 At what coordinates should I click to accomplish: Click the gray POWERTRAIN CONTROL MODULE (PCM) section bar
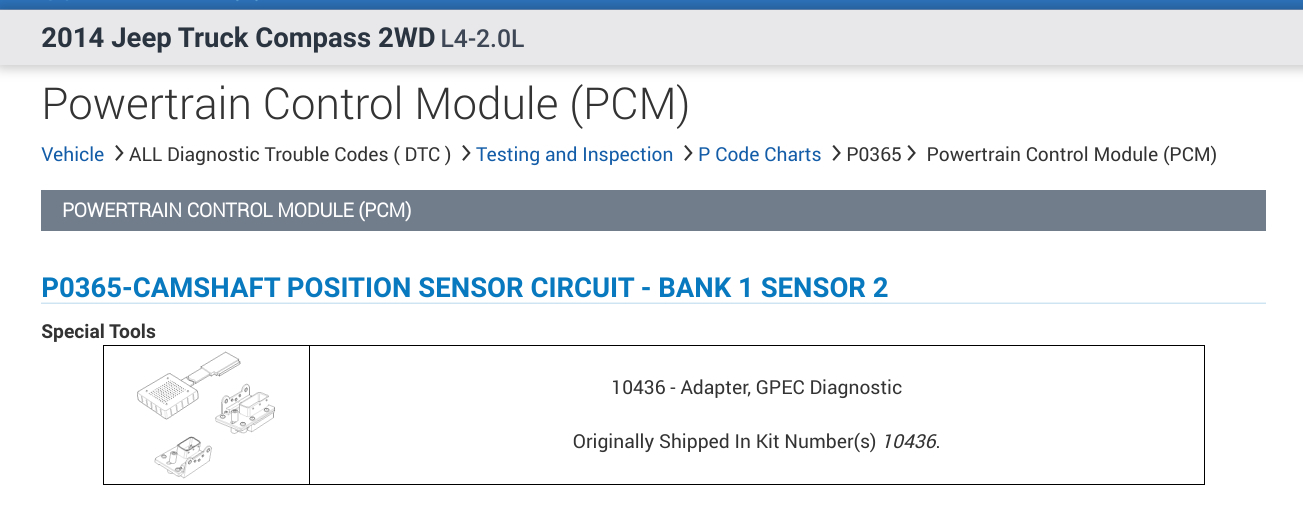click(x=653, y=211)
